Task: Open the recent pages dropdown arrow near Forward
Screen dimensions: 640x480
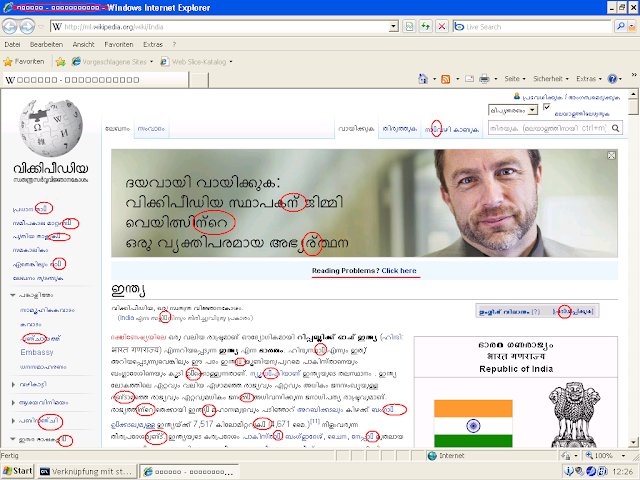Action: 41,27
